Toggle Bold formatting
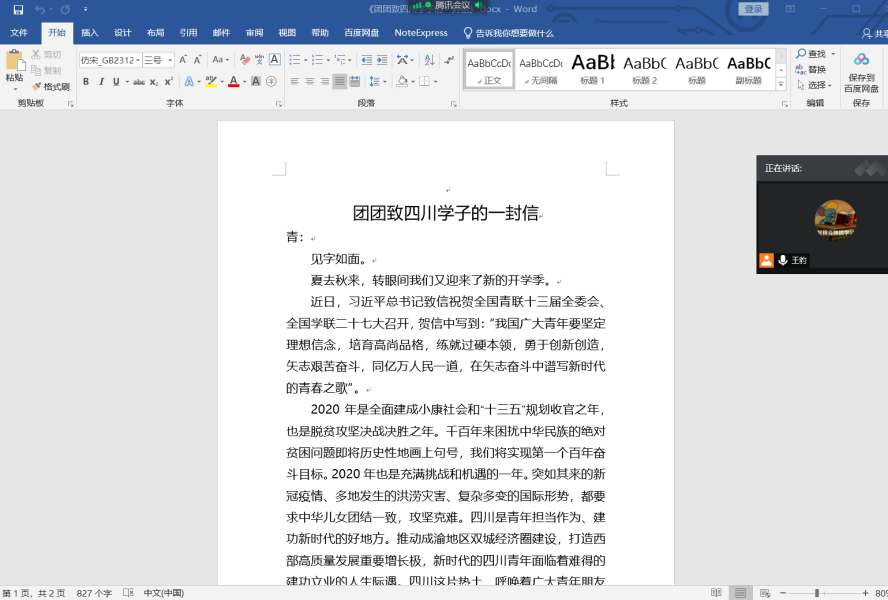The image size is (888, 600). [86, 82]
